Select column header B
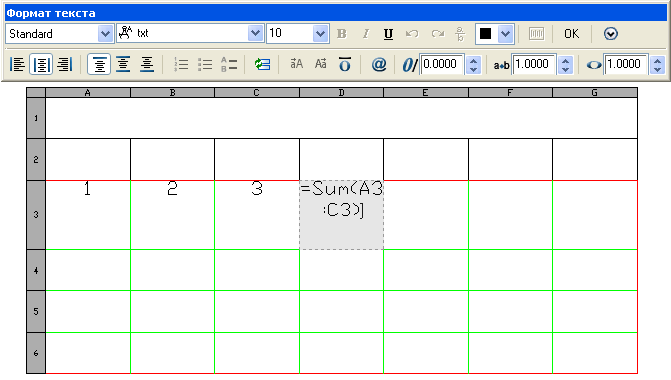Viewport: 671px width, 380px height. click(x=172, y=92)
